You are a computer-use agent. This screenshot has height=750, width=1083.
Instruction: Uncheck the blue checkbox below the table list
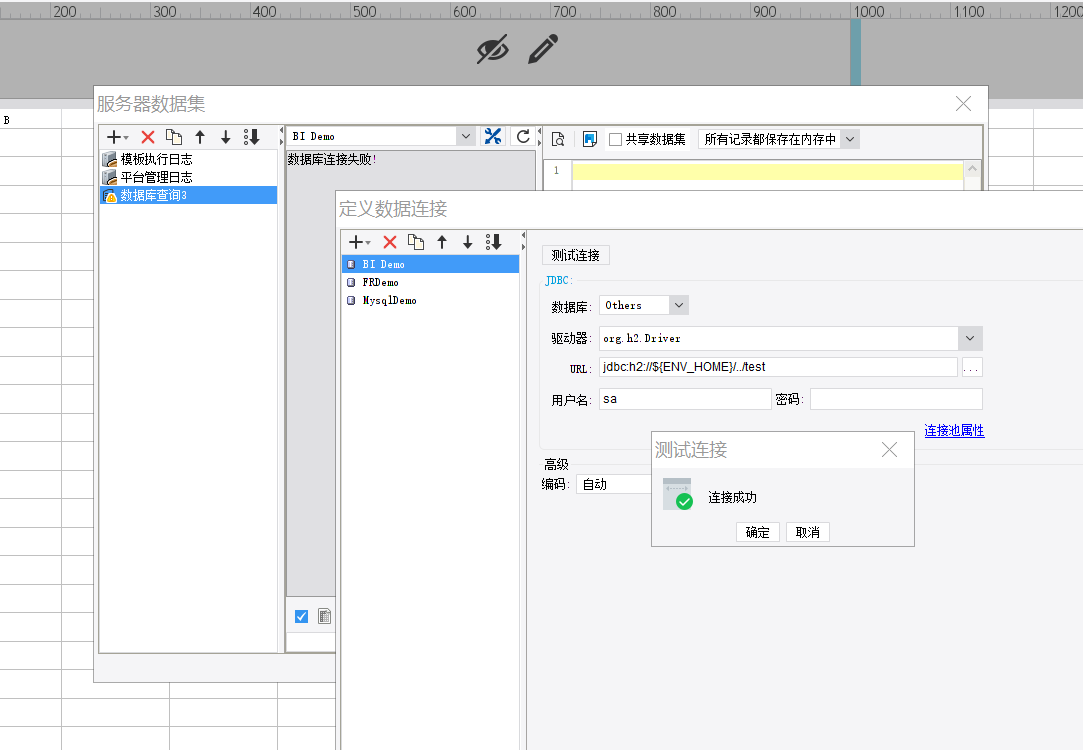point(301,616)
